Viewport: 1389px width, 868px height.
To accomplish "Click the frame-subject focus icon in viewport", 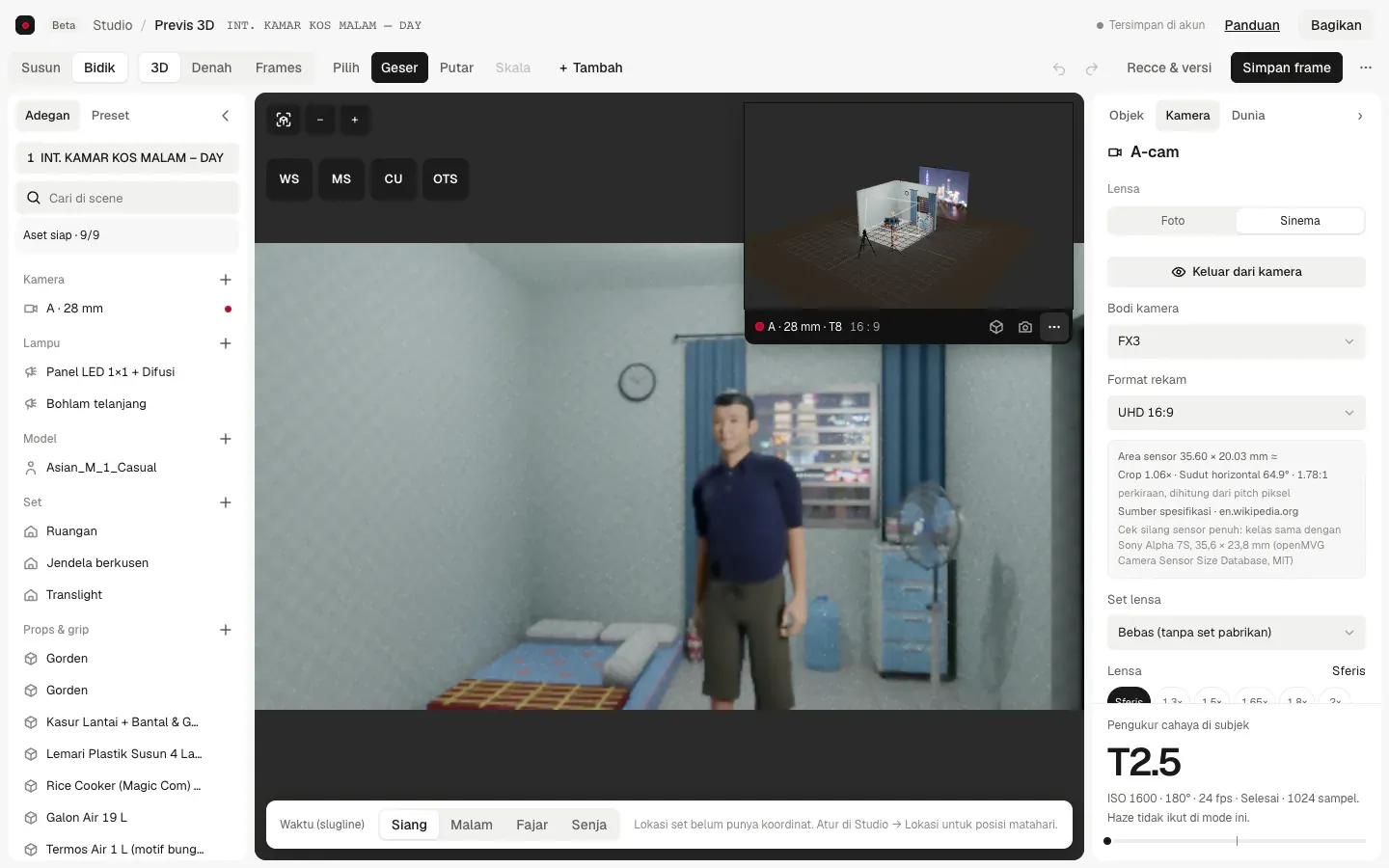I will (x=284, y=120).
